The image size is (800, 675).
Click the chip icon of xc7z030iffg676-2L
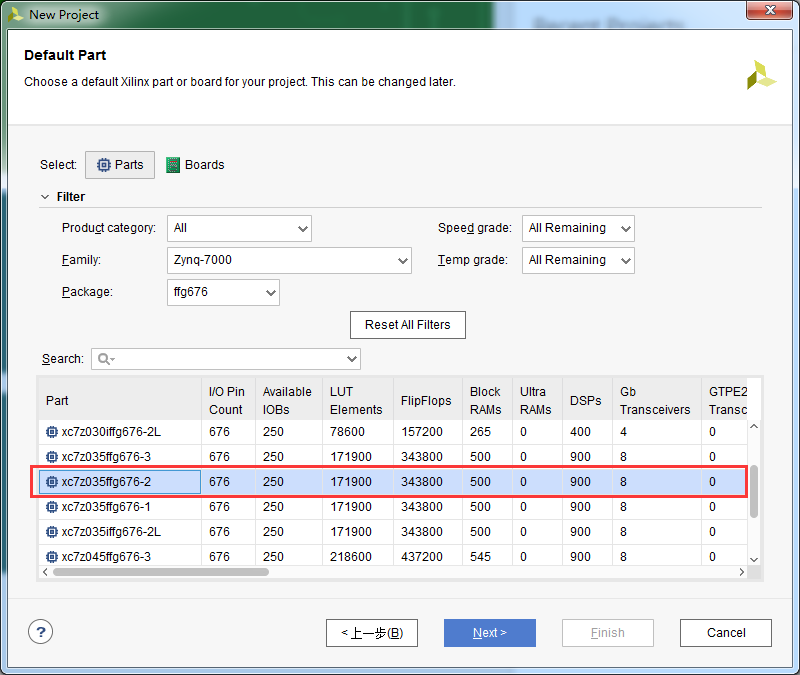(52, 432)
